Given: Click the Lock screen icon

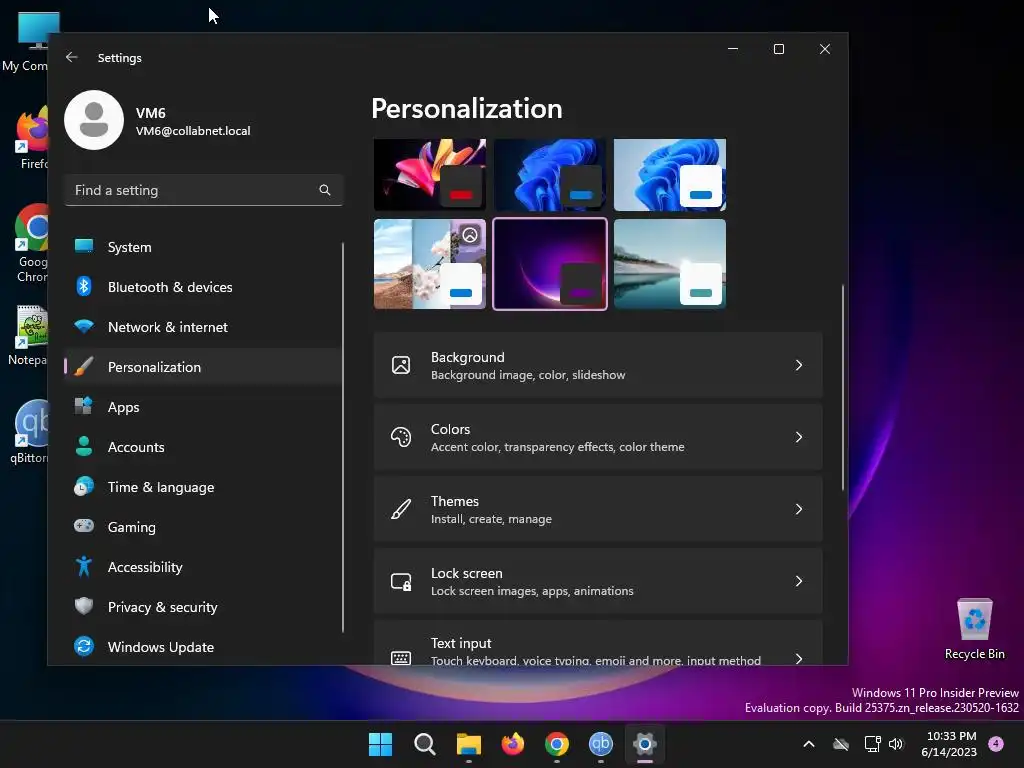Looking at the screenshot, I should pyautogui.click(x=401, y=581).
